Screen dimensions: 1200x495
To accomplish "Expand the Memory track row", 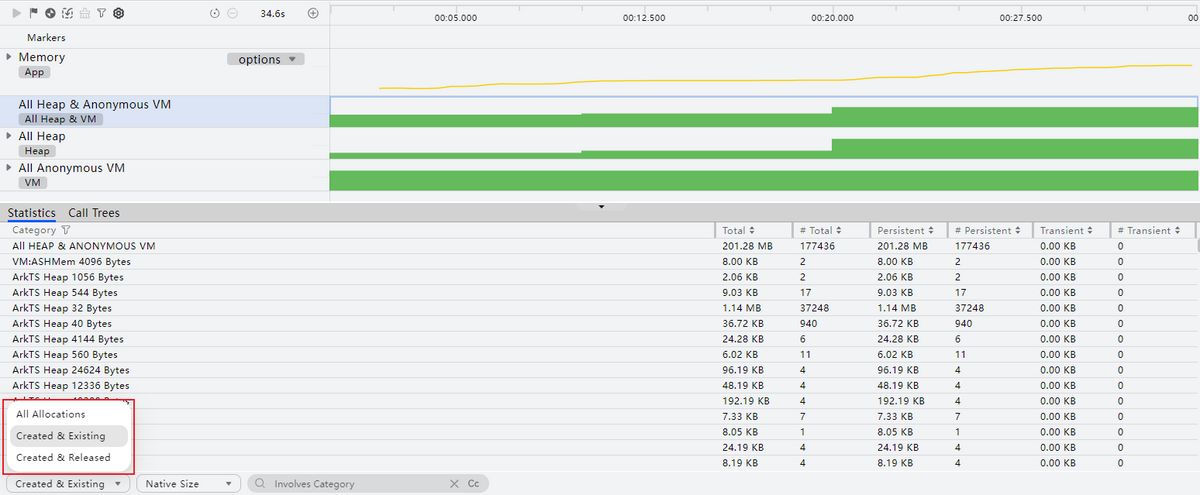I will click(9, 57).
